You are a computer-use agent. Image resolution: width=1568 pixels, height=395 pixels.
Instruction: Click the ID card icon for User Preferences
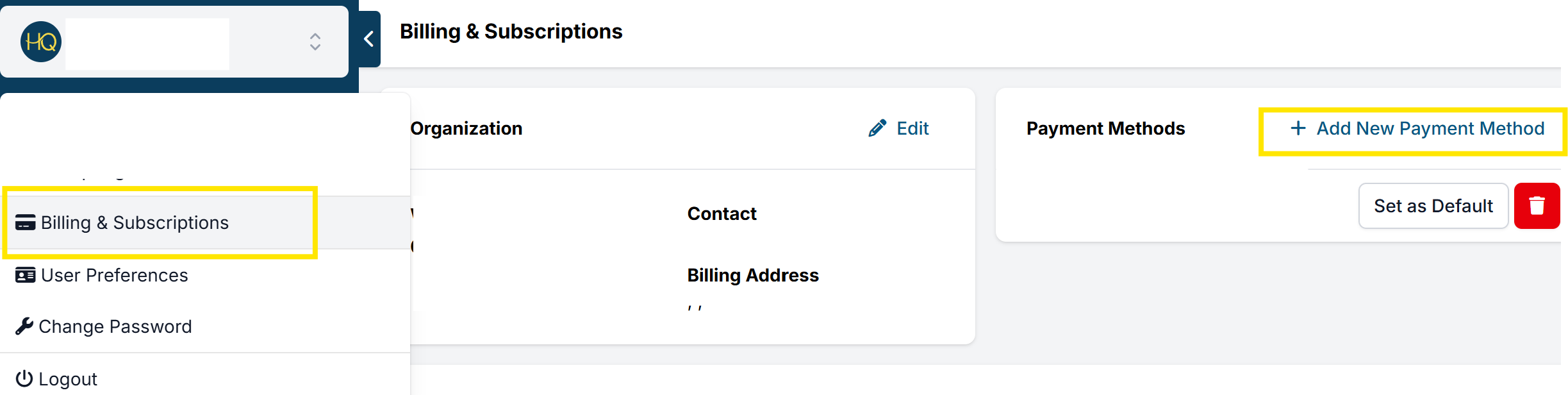25,275
